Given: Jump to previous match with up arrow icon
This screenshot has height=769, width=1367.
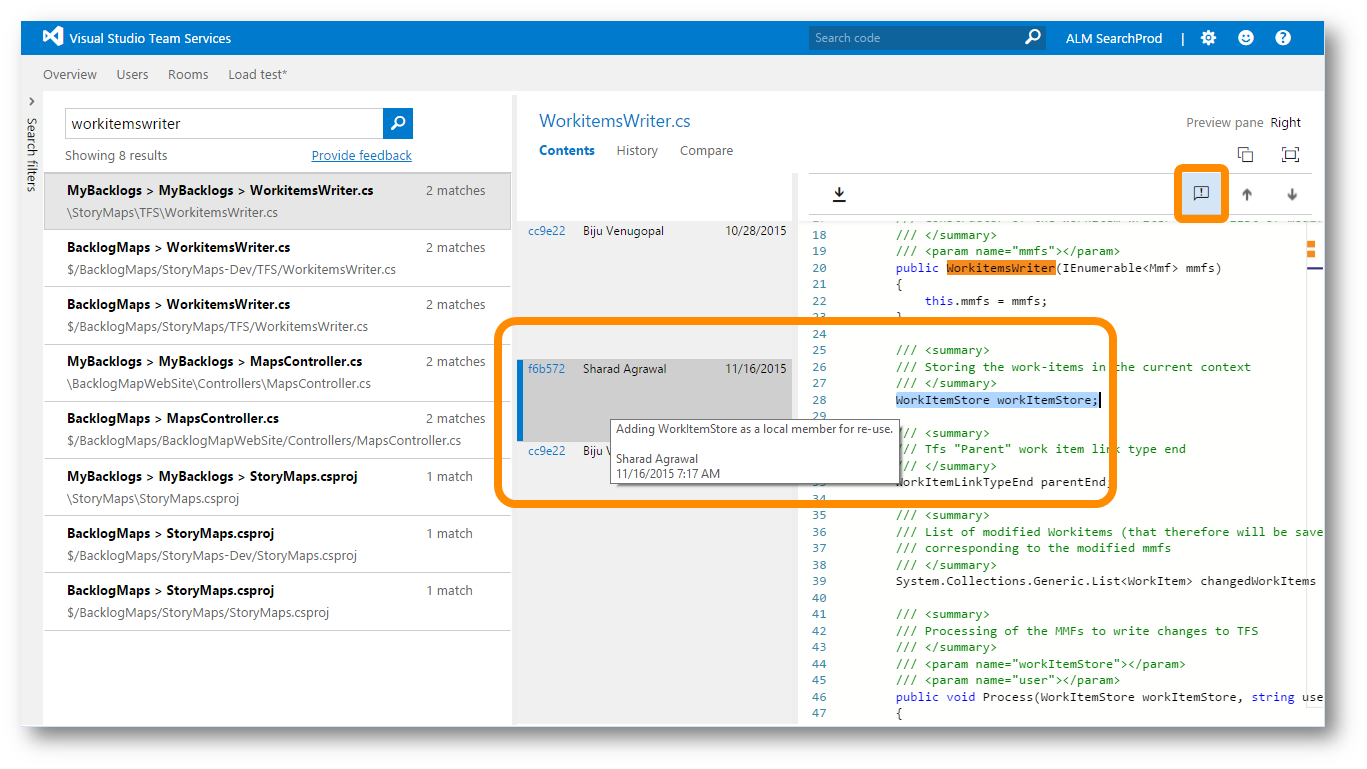Looking at the screenshot, I should 1247,194.
